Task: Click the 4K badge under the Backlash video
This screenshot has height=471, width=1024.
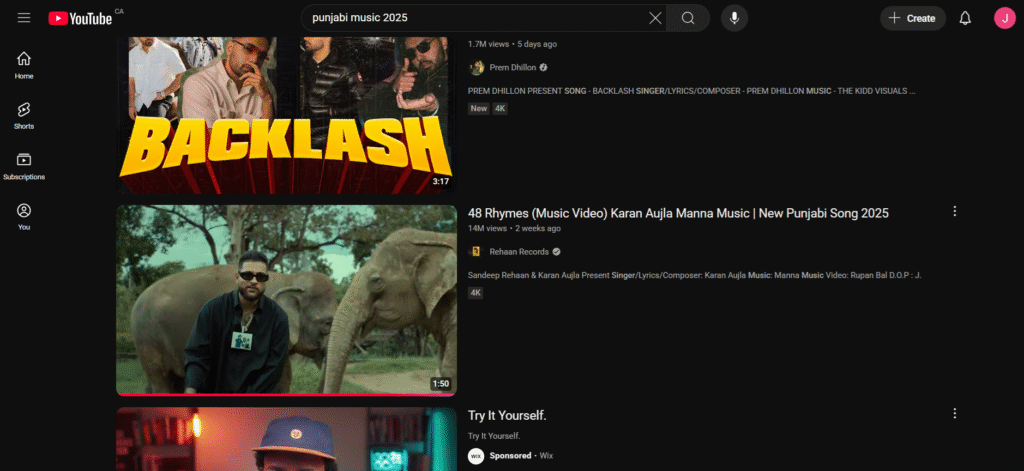Action: pos(500,108)
